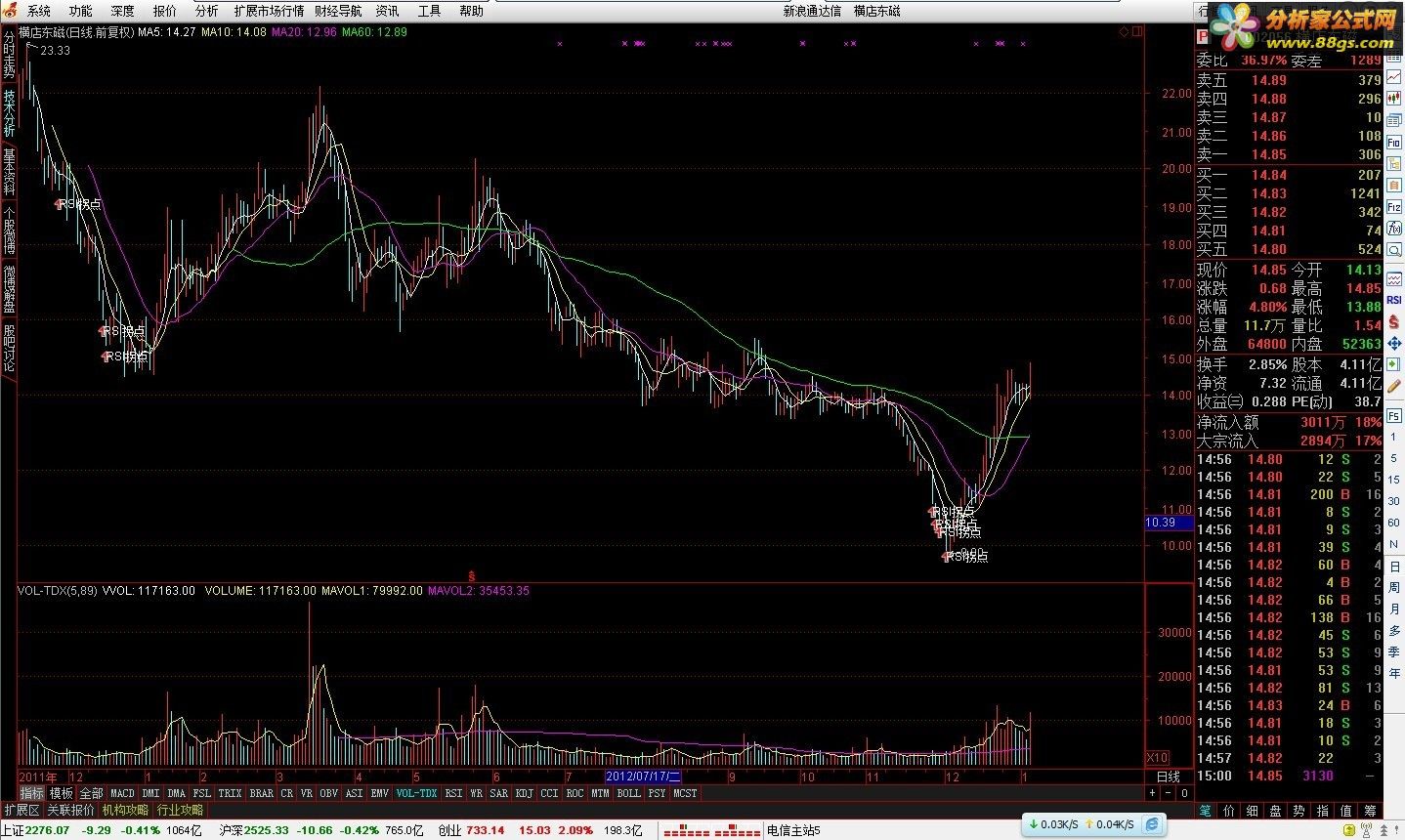Switch to BOLL indicator tab
Screen dimensions: 1405x840
(628, 793)
